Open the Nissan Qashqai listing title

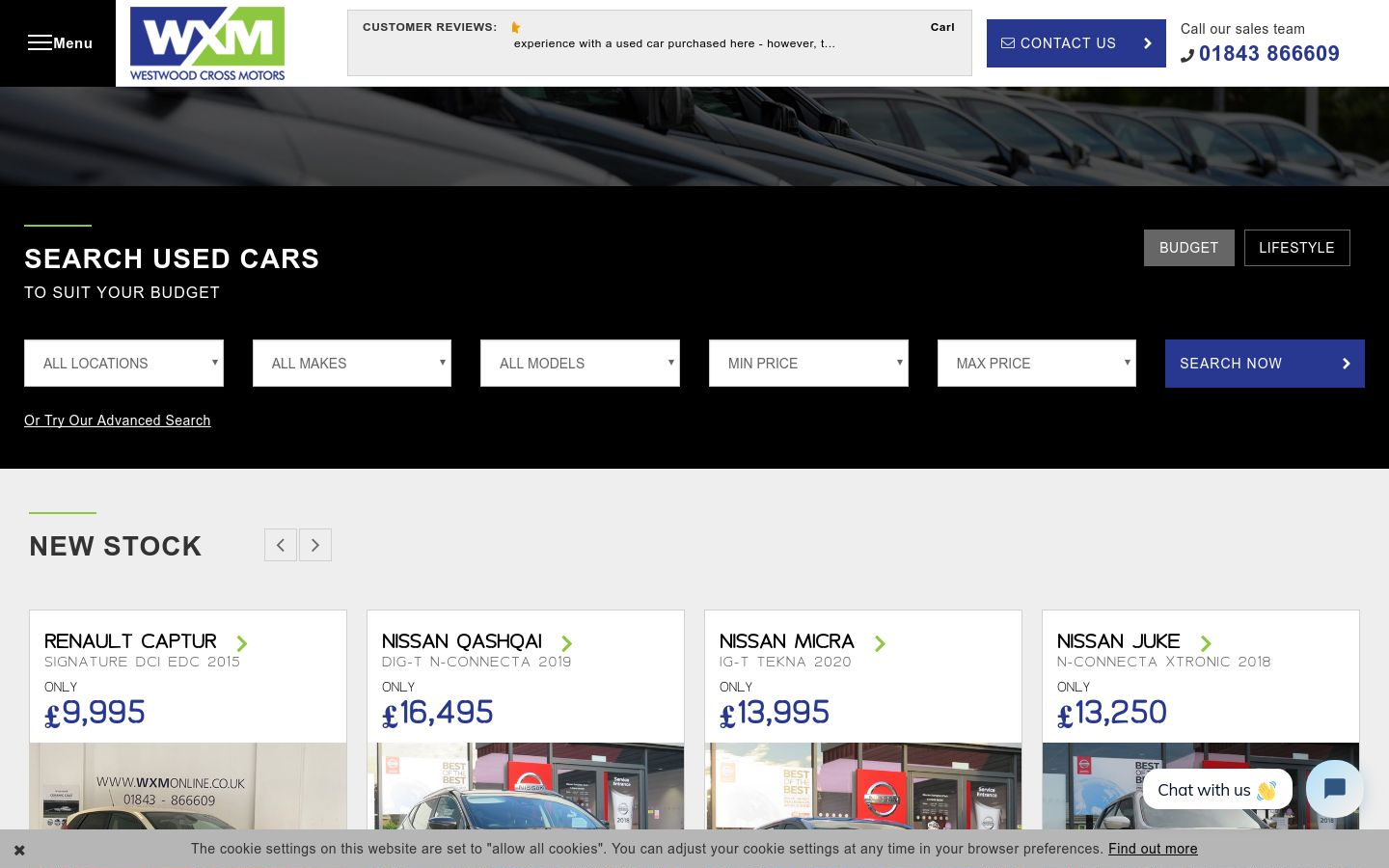pyautogui.click(x=462, y=641)
